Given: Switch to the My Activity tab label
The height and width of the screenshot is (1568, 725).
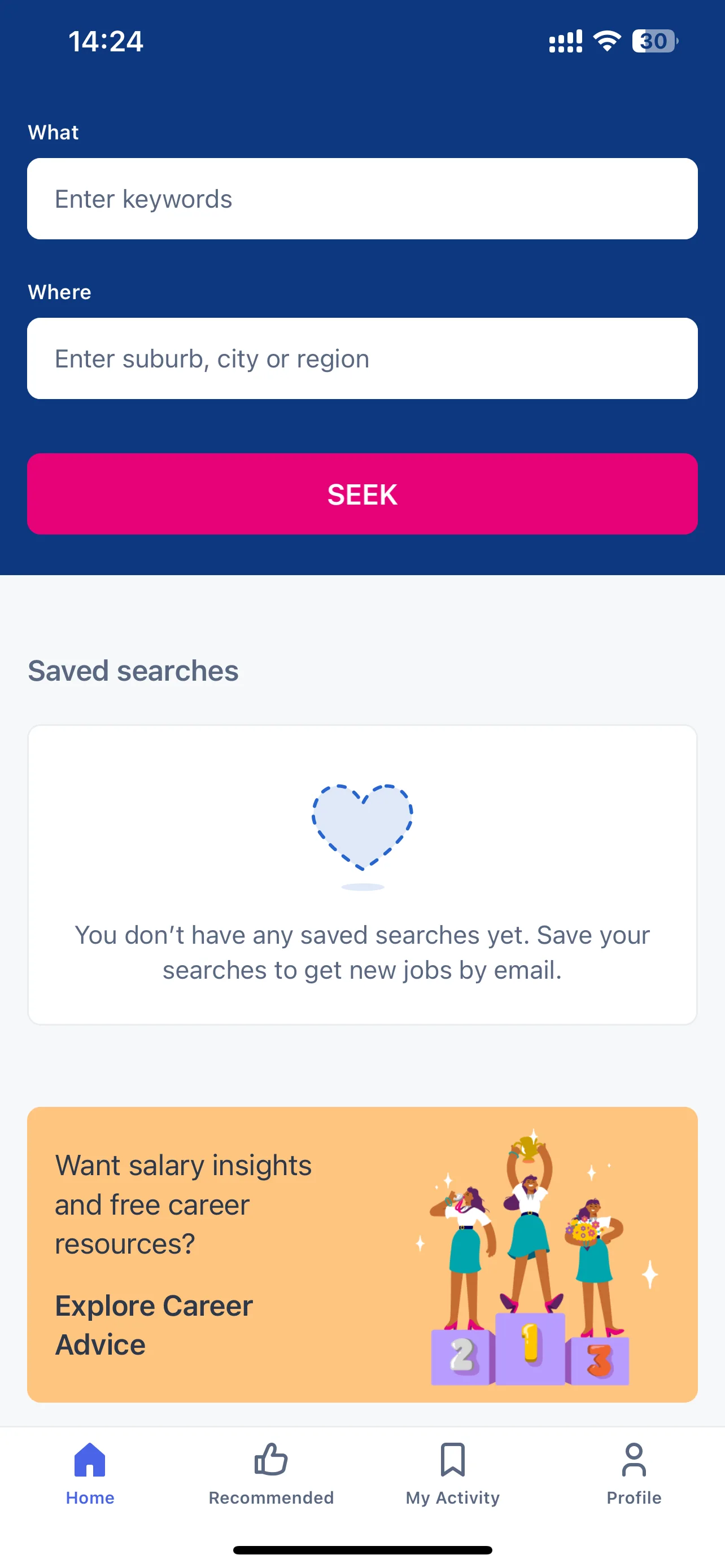Looking at the screenshot, I should tap(452, 1497).
